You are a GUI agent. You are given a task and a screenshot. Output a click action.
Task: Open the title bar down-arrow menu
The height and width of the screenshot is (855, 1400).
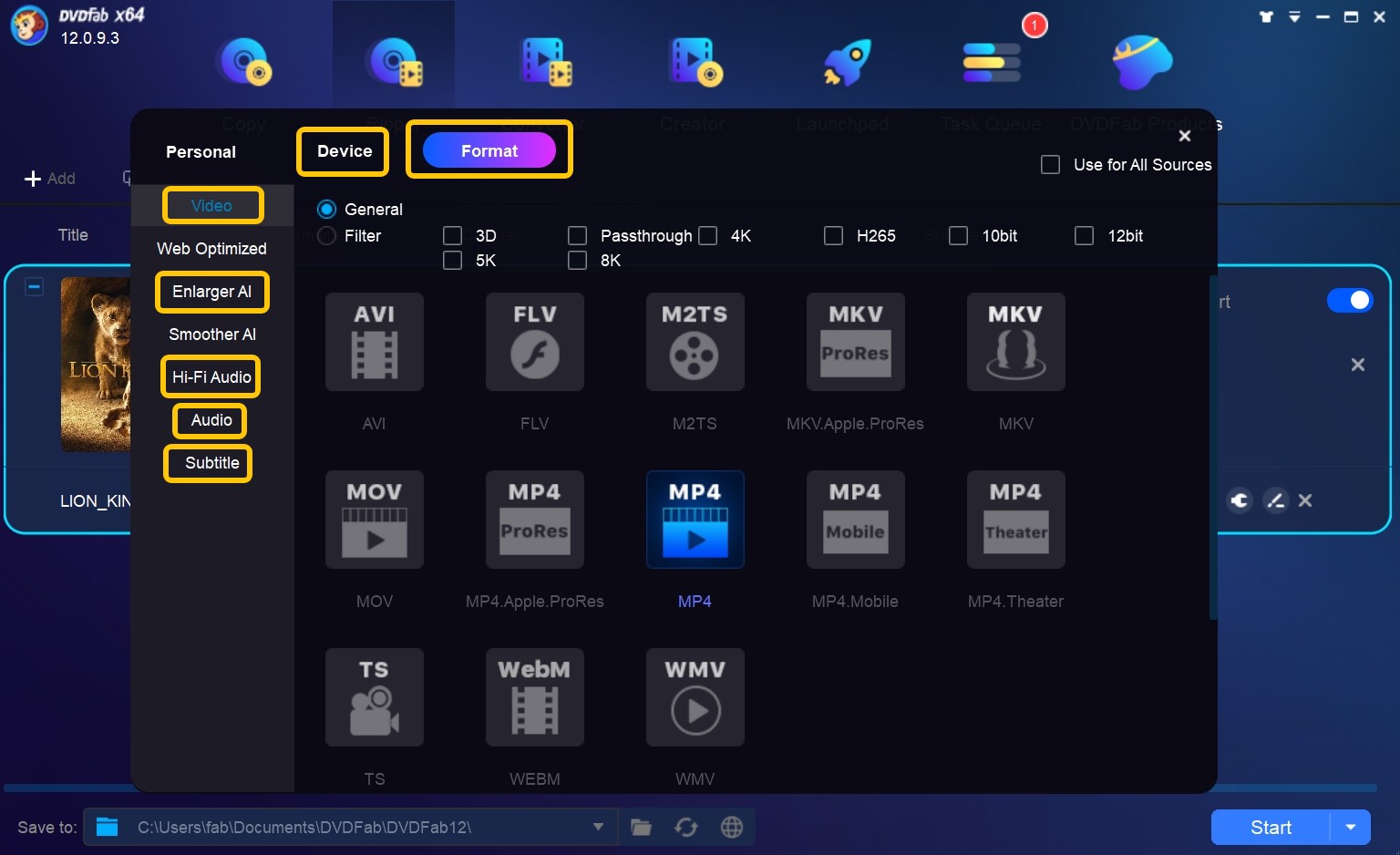click(x=1294, y=17)
